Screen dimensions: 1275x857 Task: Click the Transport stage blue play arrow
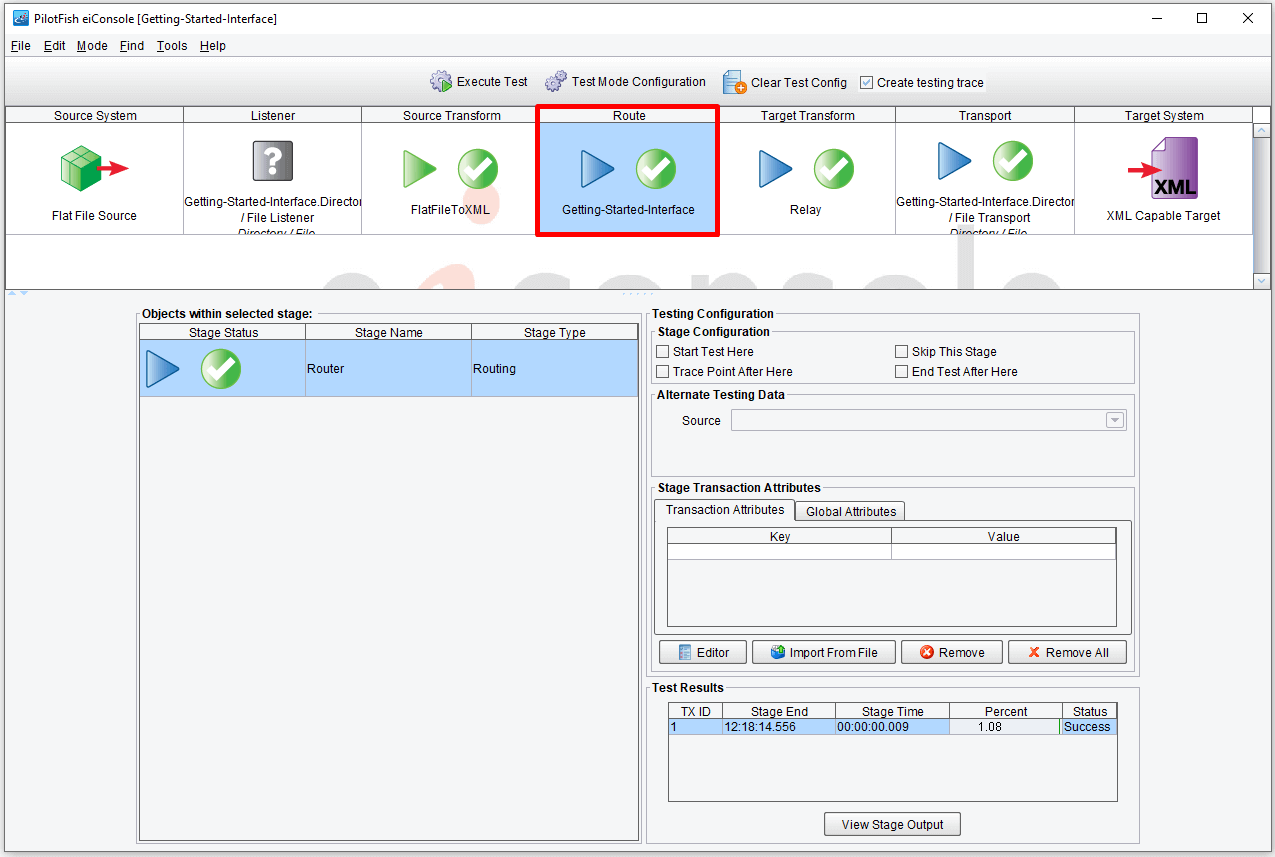(x=955, y=161)
